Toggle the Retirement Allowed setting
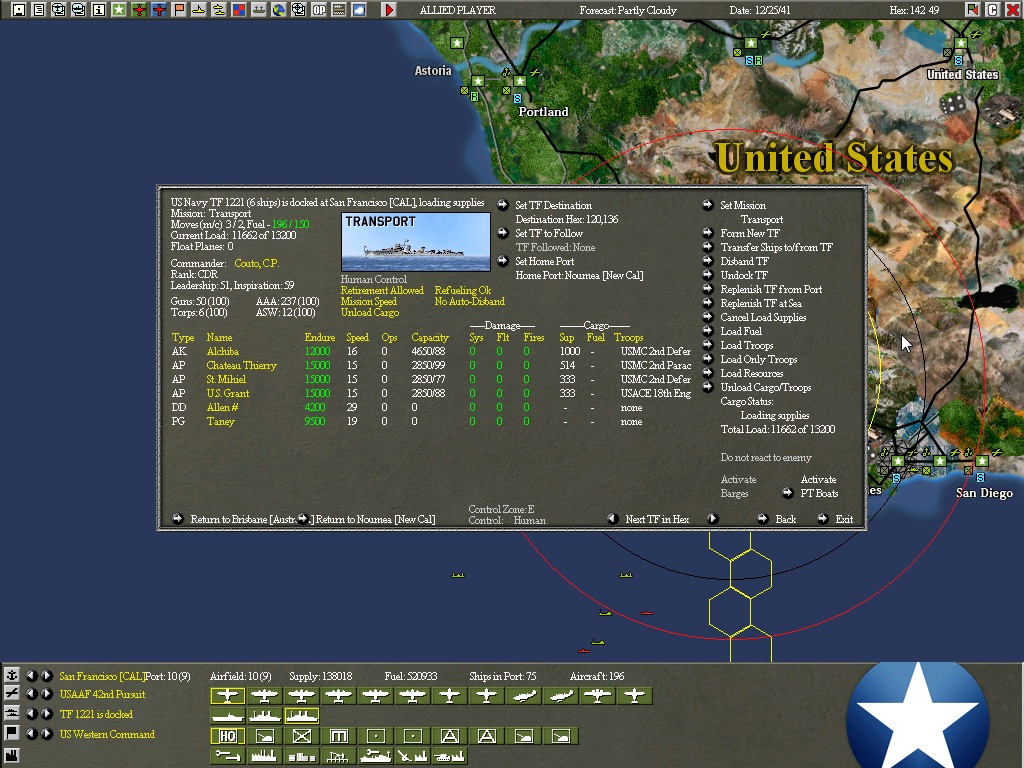 (x=382, y=290)
